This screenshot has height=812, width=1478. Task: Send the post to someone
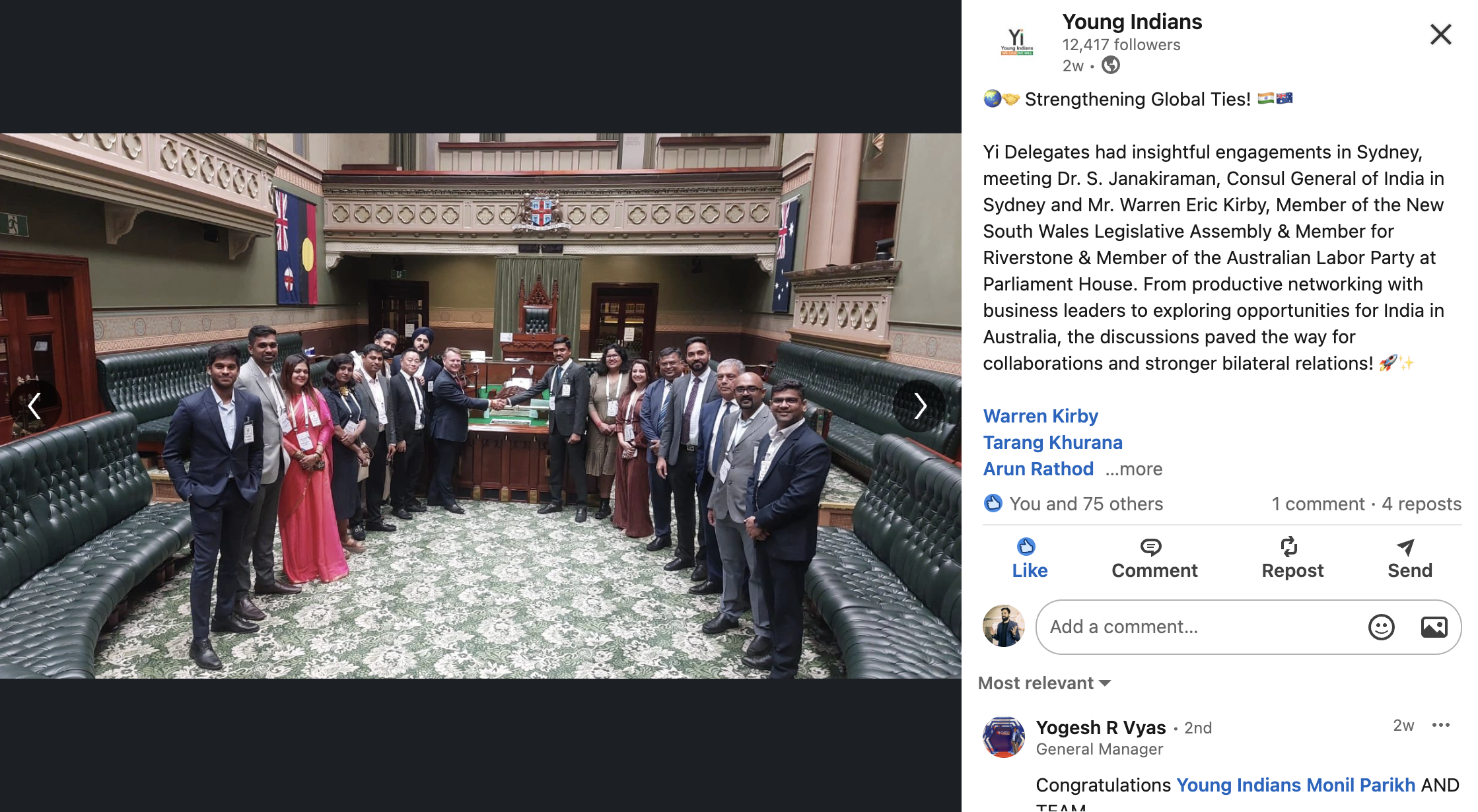1409,558
